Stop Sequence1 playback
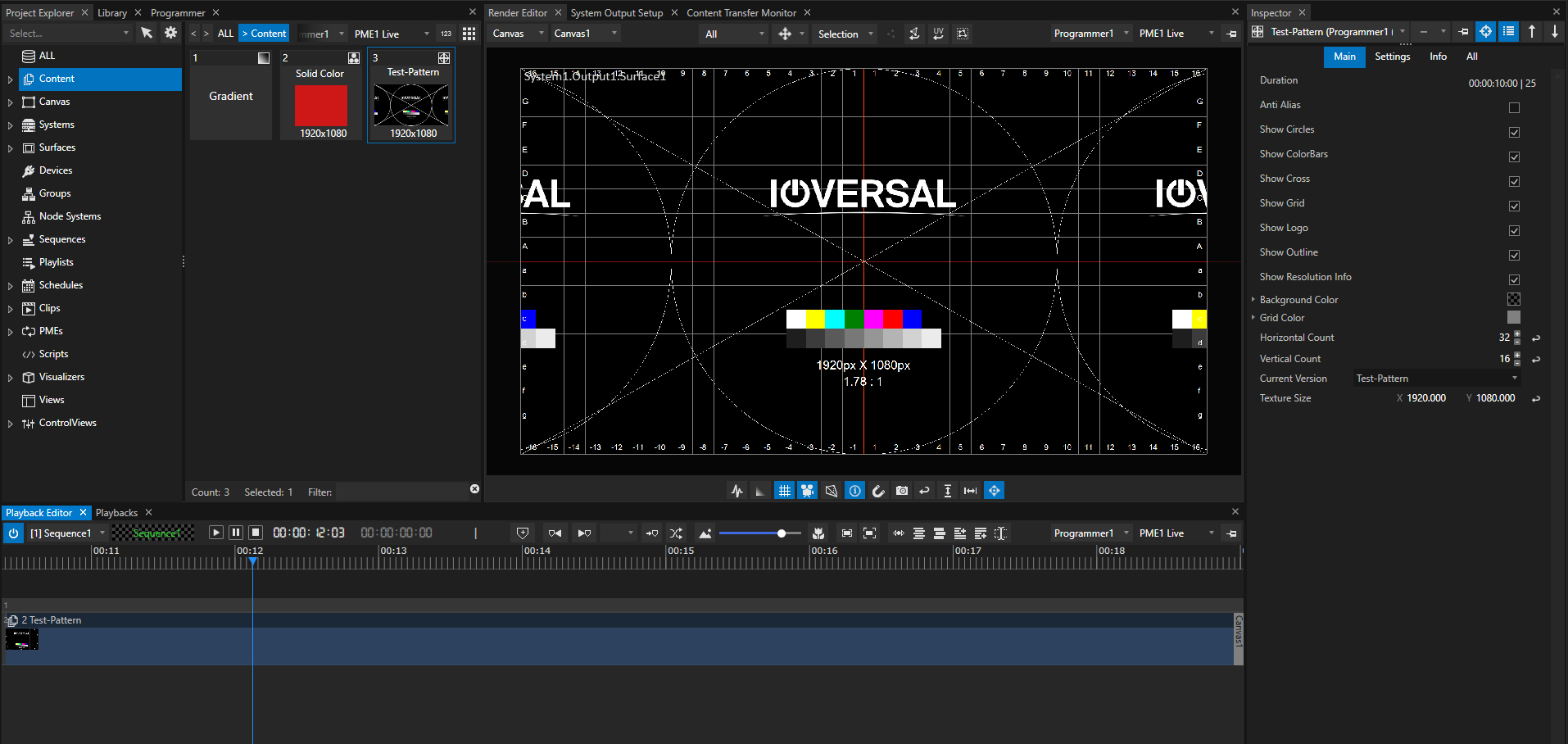 click(256, 533)
